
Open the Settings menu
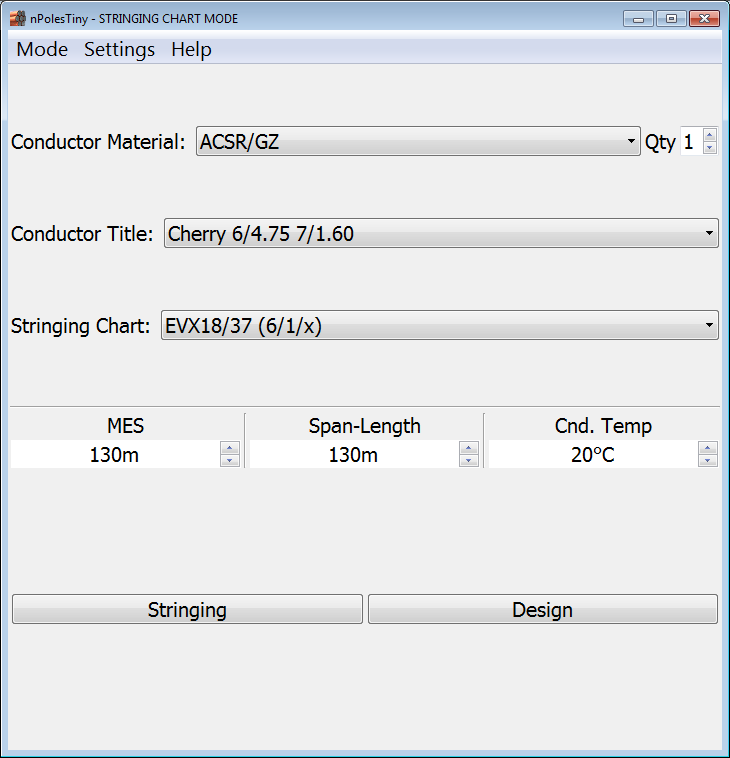coord(119,49)
